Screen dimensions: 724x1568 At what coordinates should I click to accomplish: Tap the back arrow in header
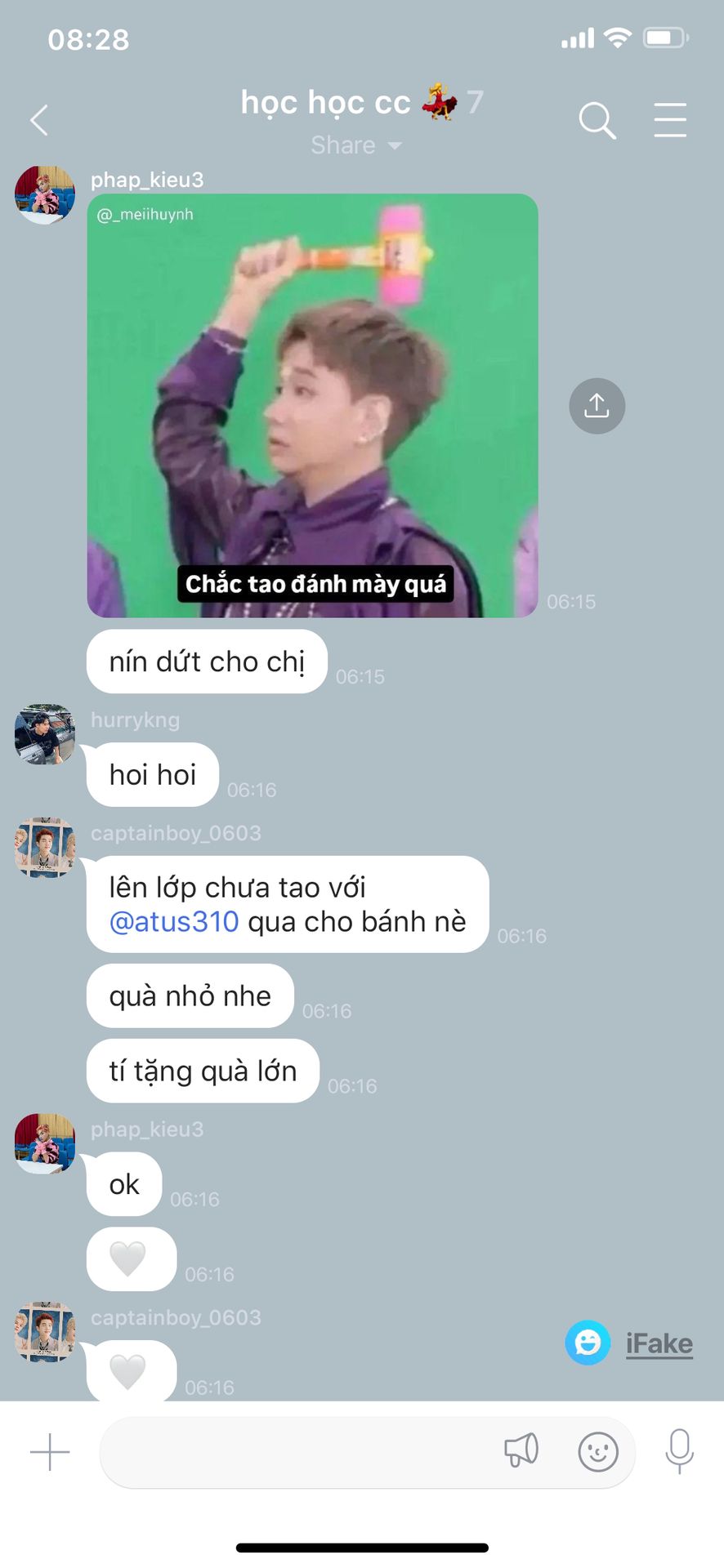[39, 121]
